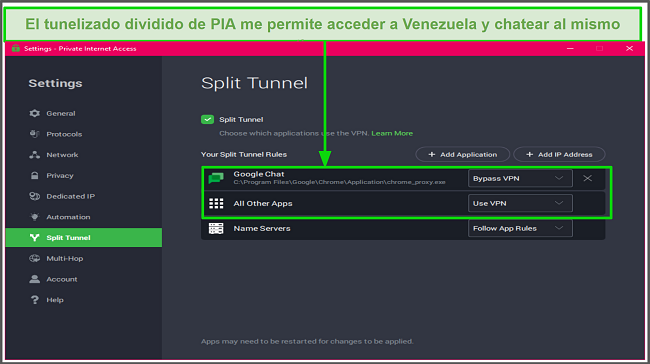This screenshot has height=364, width=650.
Task: Click the Account person icon
Action: [34, 279]
